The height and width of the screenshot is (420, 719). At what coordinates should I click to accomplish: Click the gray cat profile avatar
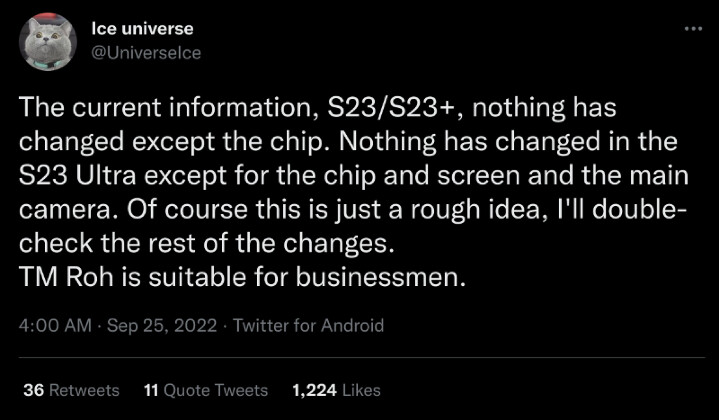point(48,42)
